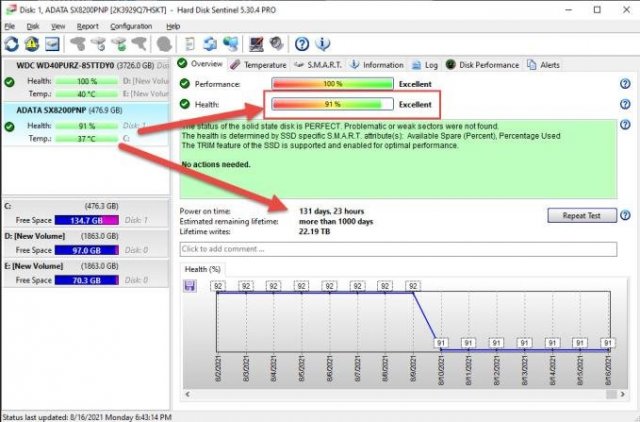Click the globe network toolbar icon
Image resolution: width=640 pixels, height=422 pixels.
pyautogui.click(x=232, y=44)
